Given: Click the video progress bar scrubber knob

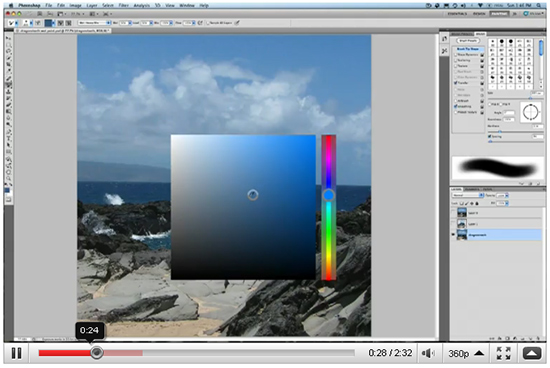Looking at the screenshot, I should pyautogui.click(x=97, y=353).
